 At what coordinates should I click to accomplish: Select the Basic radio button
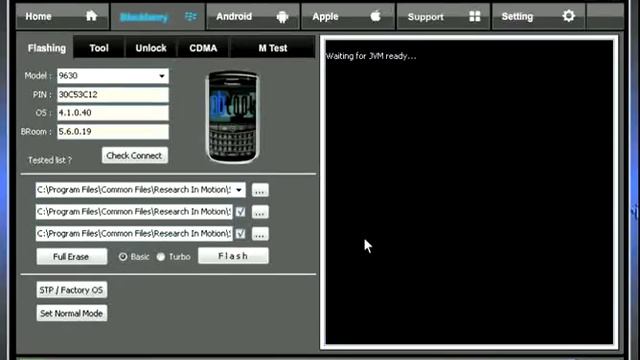[123, 257]
